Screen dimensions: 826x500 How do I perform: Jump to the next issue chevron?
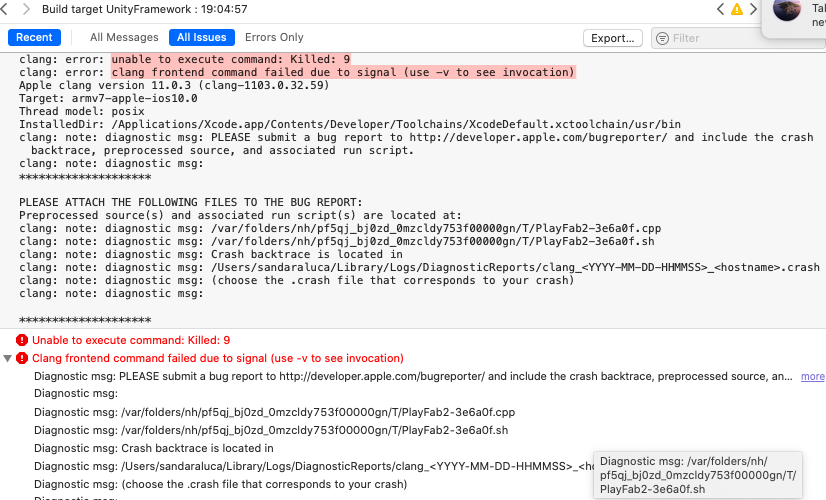pyautogui.click(x=753, y=9)
